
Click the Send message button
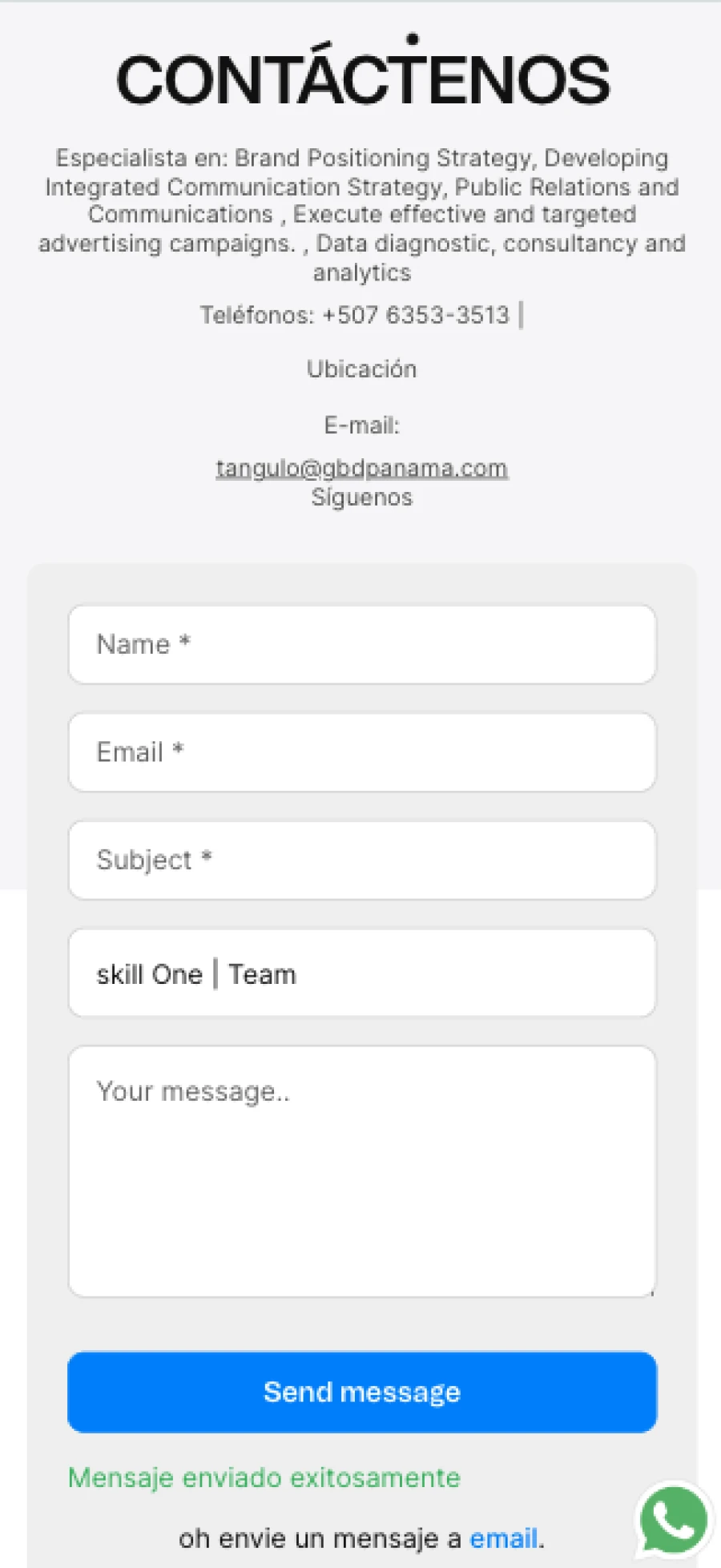click(362, 1392)
